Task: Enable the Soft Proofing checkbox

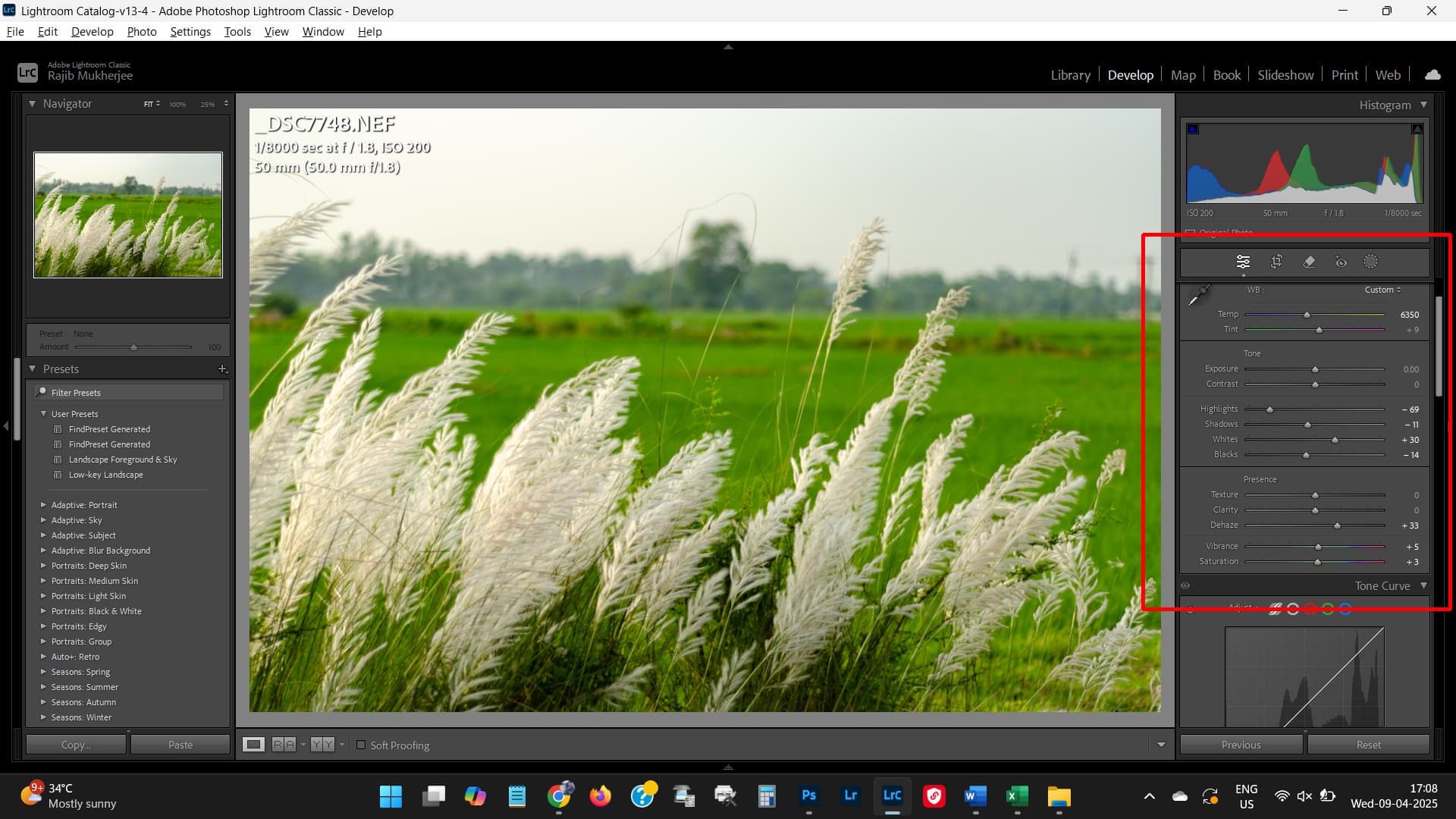Action: [361, 745]
